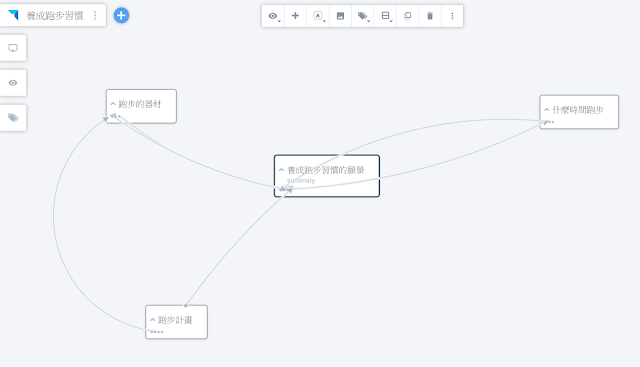Screen dimensions: 640x367
Task: Open the text style dropdown in toolbar
Action: pyautogui.click(x=318, y=16)
